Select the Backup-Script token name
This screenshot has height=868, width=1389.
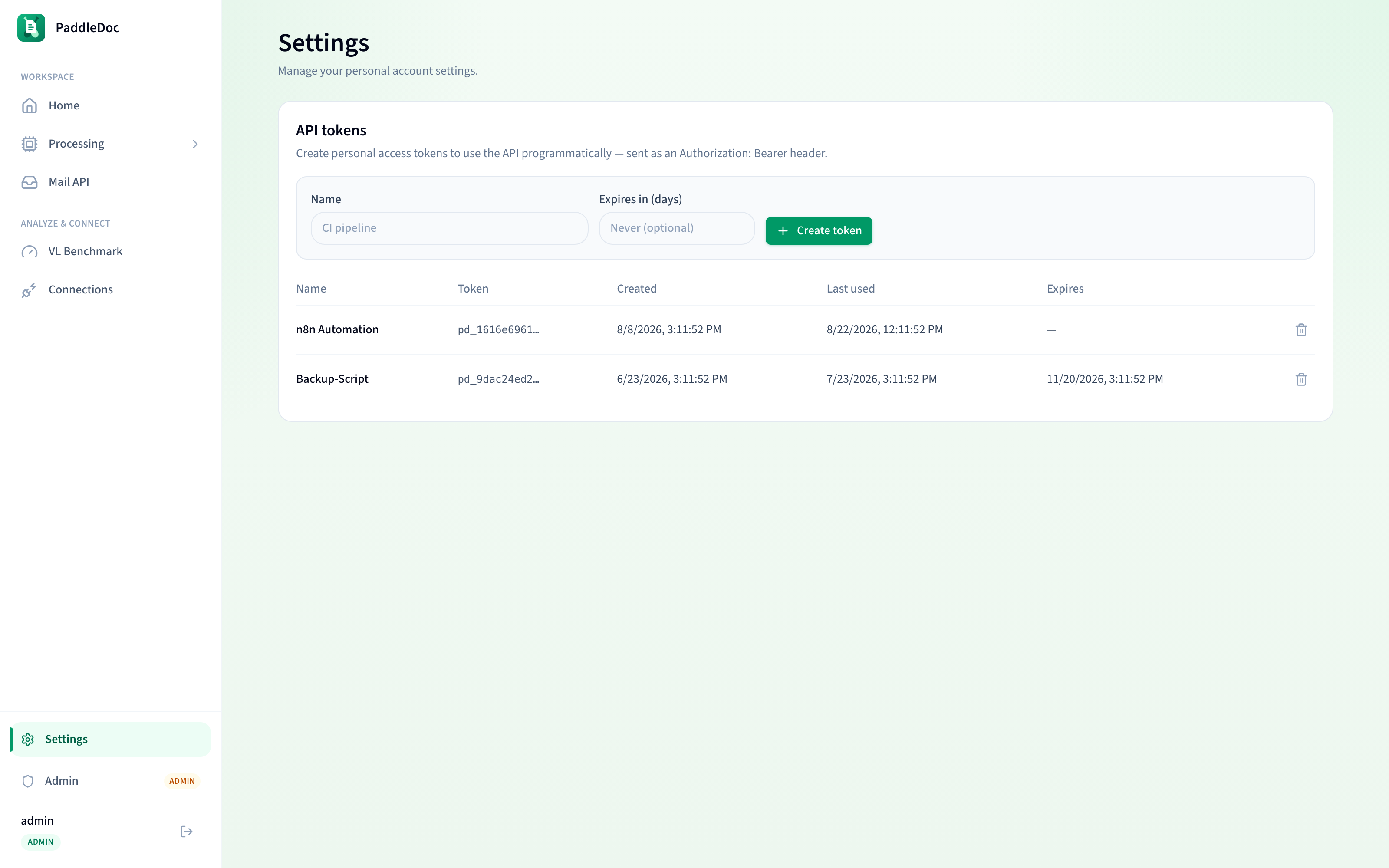pyautogui.click(x=332, y=379)
